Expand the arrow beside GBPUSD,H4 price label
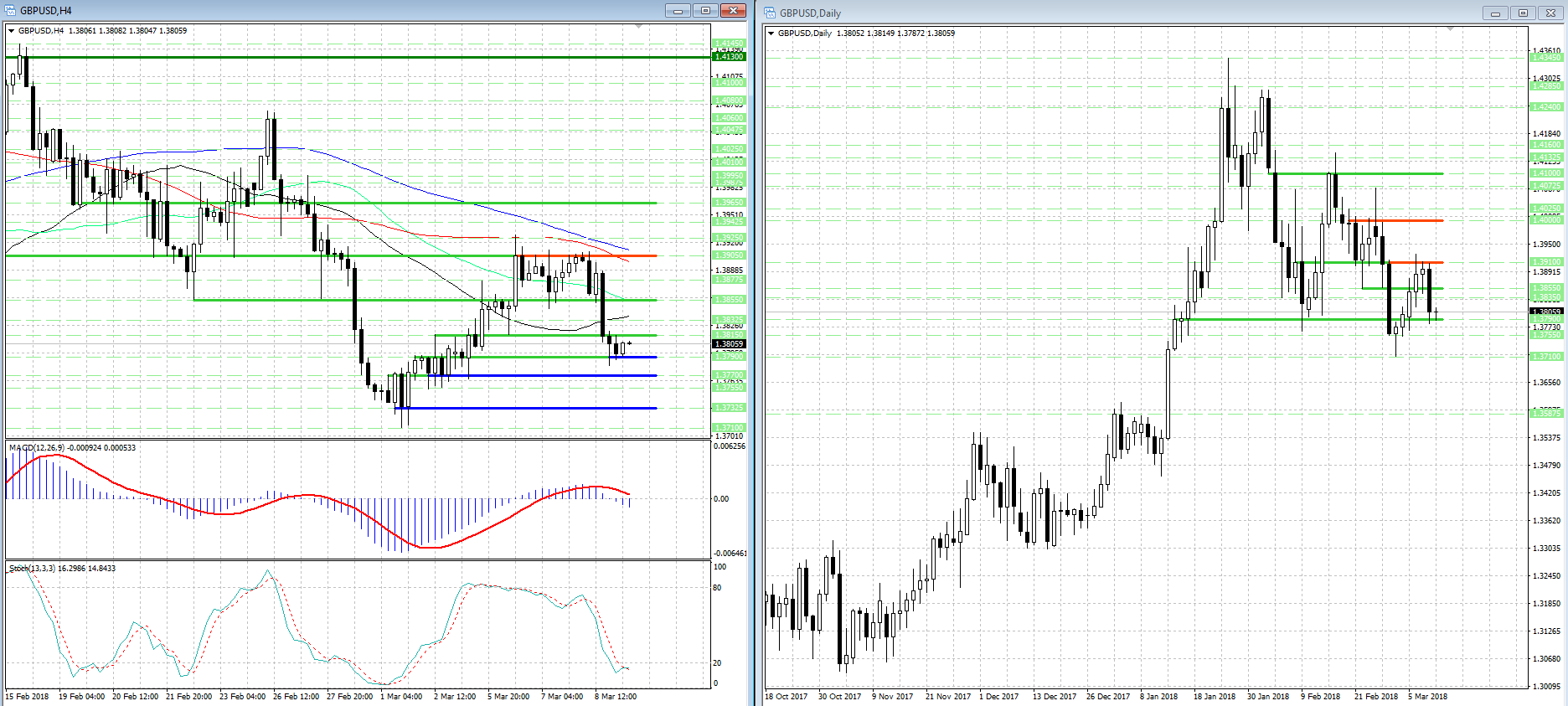 point(12,31)
